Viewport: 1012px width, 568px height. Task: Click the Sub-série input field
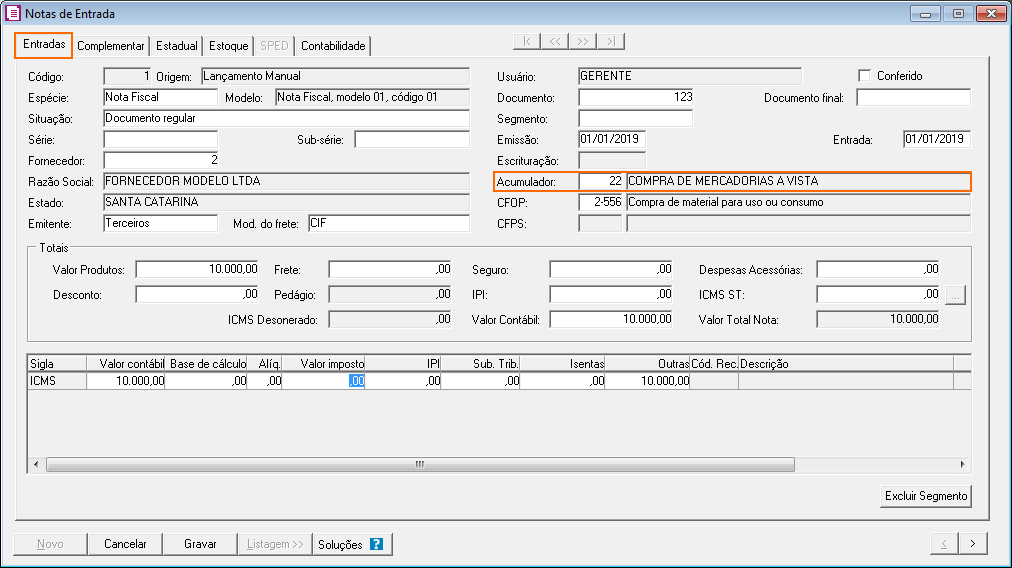pyautogui.click(x=412, y=139)
